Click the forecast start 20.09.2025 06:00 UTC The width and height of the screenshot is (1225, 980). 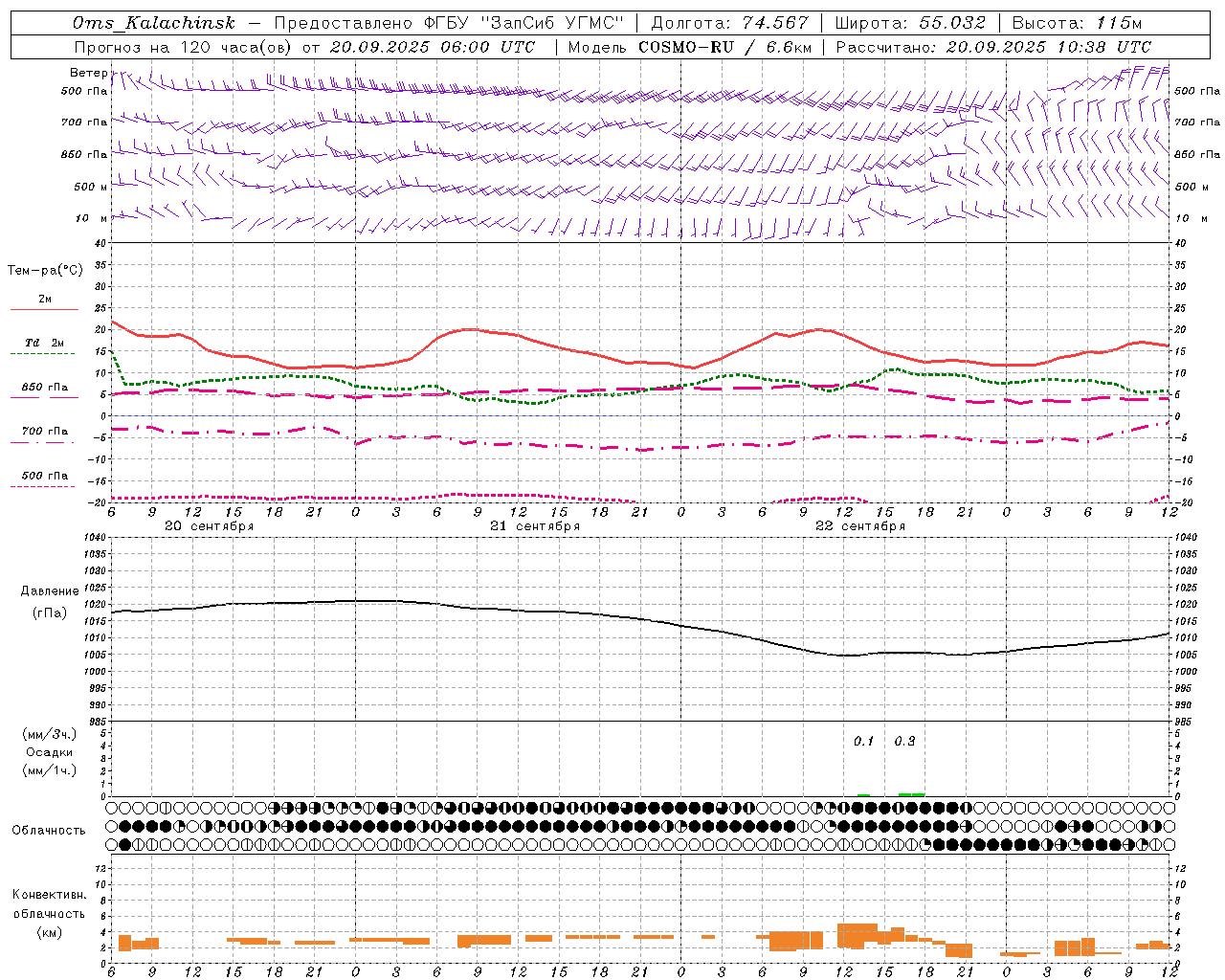pos(432,47)
